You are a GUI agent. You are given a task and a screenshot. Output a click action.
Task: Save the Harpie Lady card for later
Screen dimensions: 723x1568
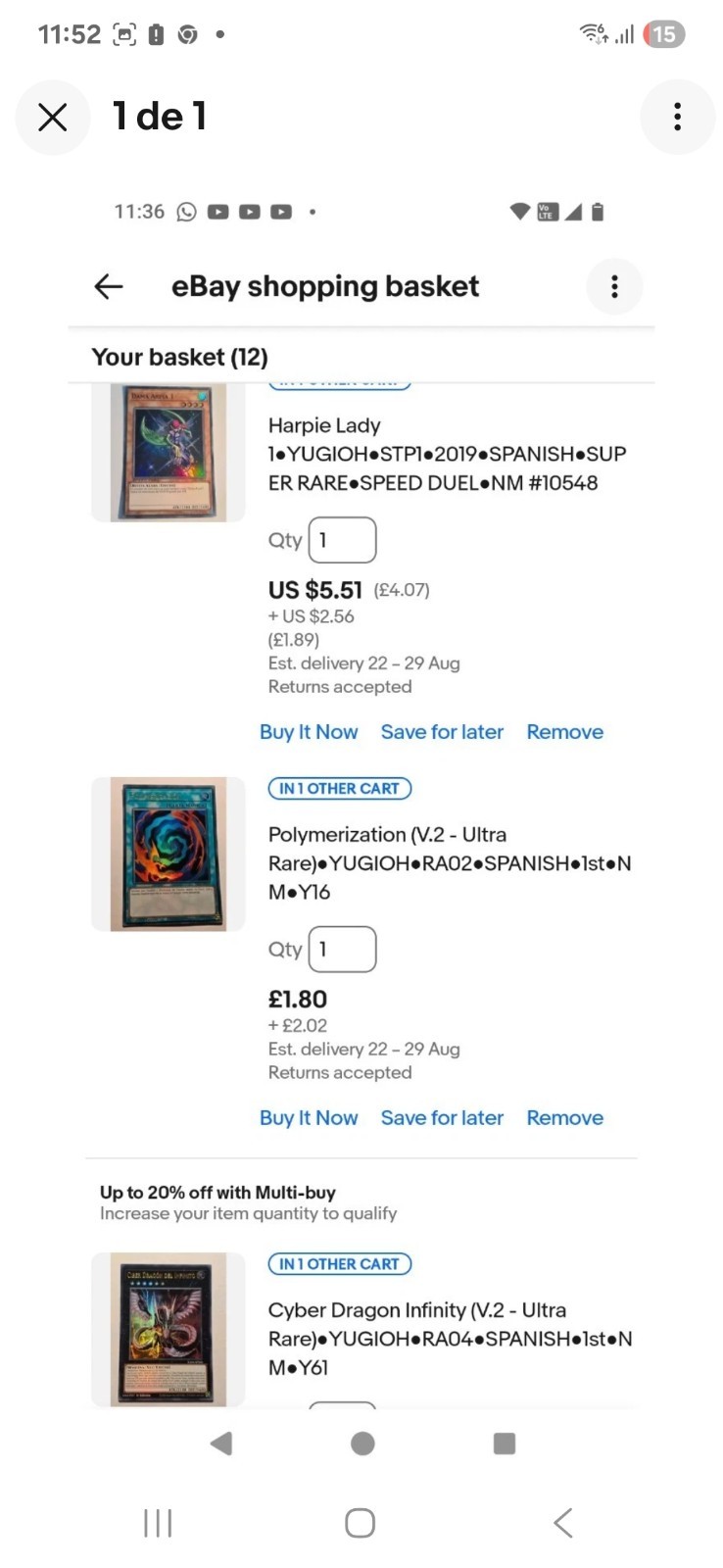click(442, 732)
